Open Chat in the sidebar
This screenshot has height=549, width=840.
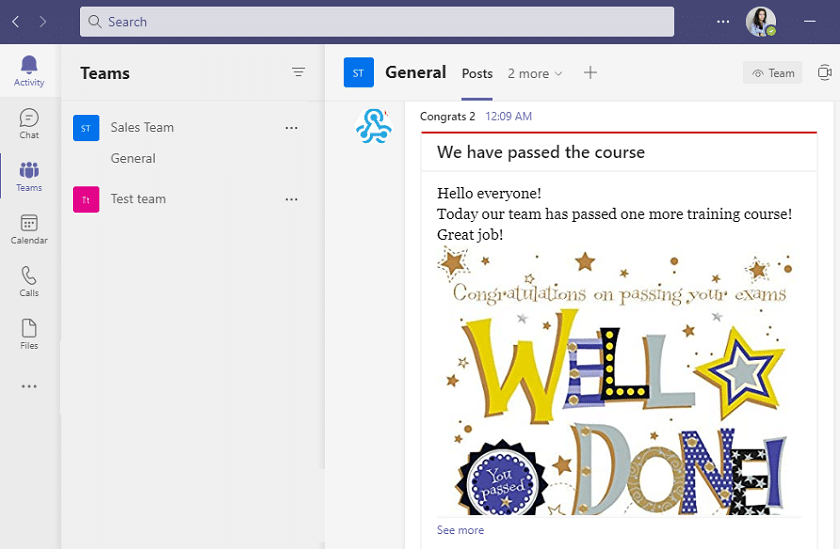point(29,124)
